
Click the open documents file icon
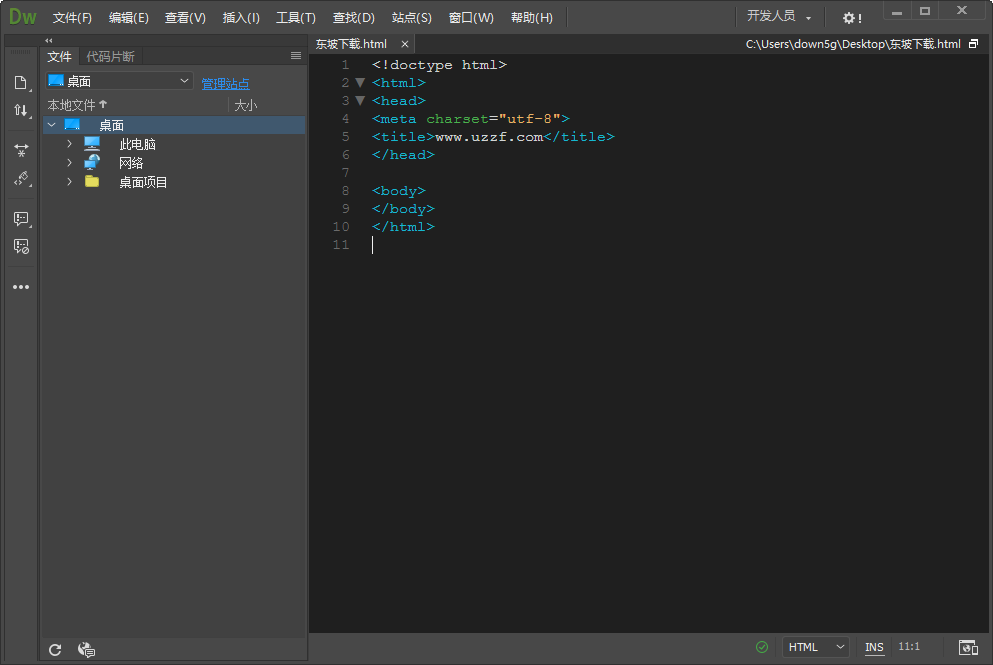coord(21,83)
